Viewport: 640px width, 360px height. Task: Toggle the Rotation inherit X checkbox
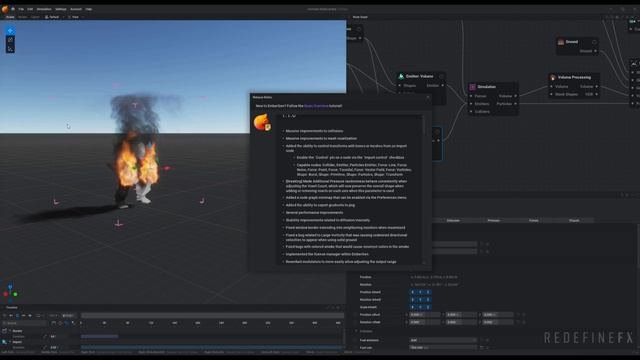point(412,300)
